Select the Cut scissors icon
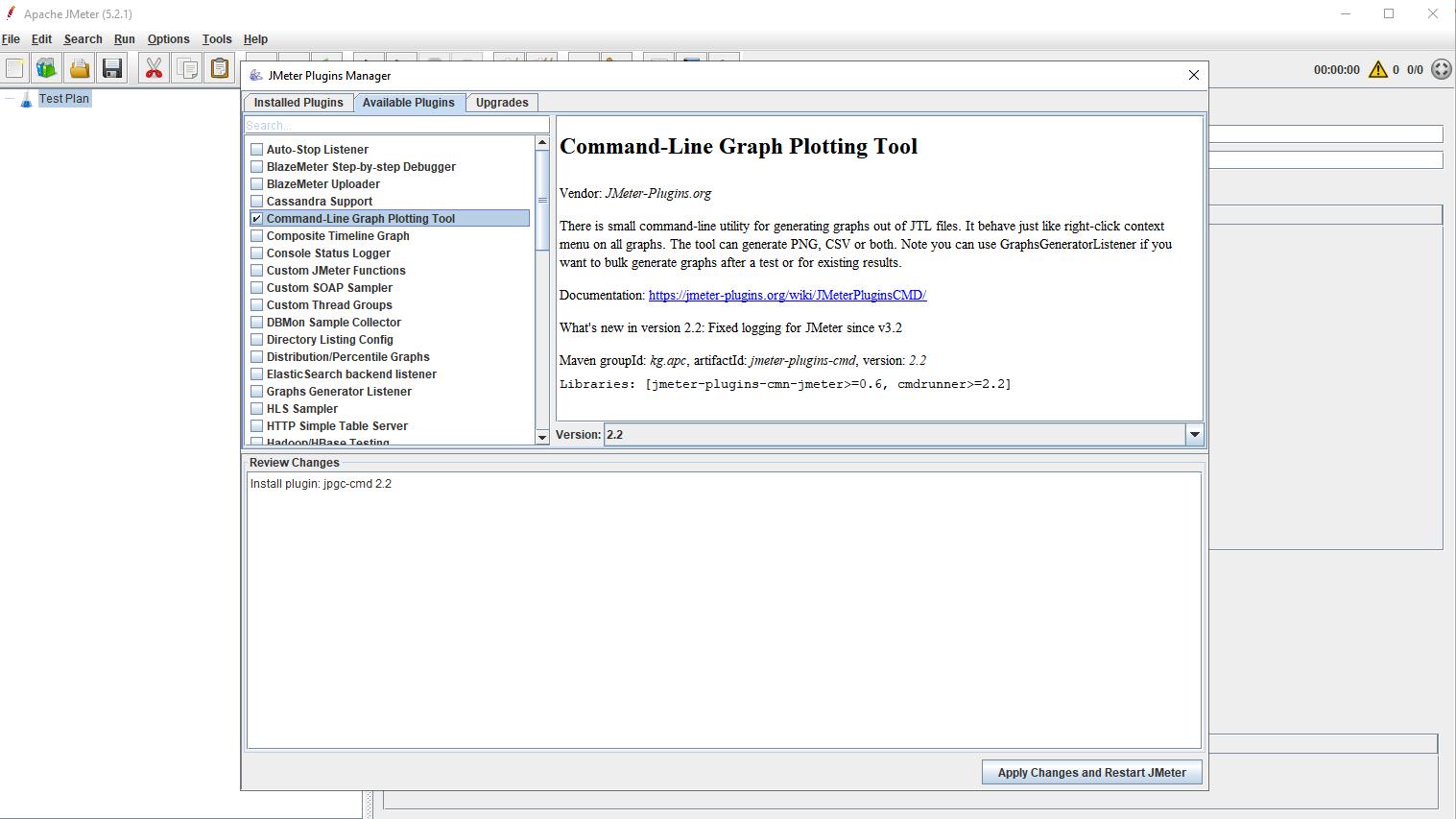 pos(154,67)
